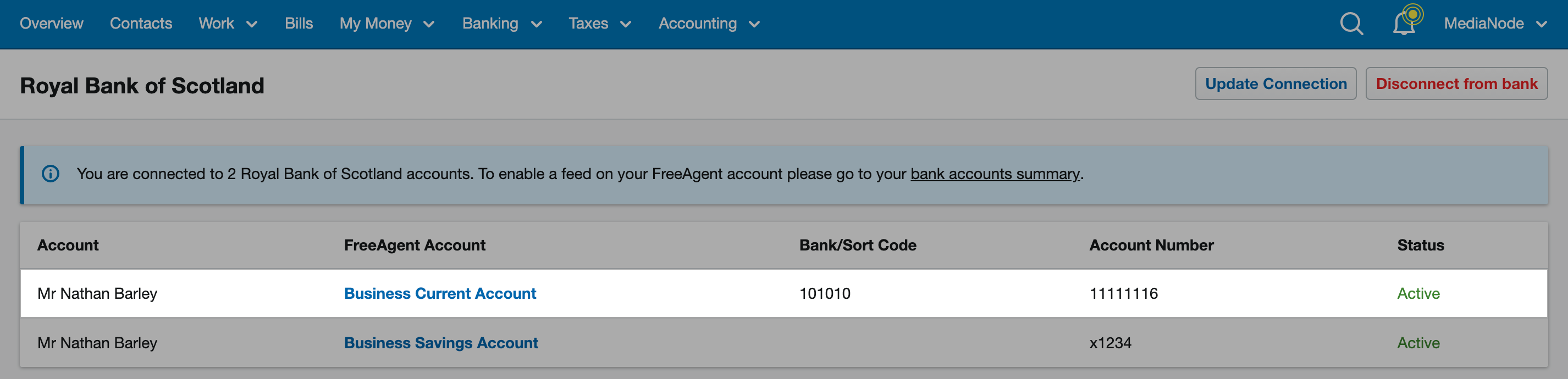Click the info icon on the connection banner

pyautogui.click(x=51, y=174)
